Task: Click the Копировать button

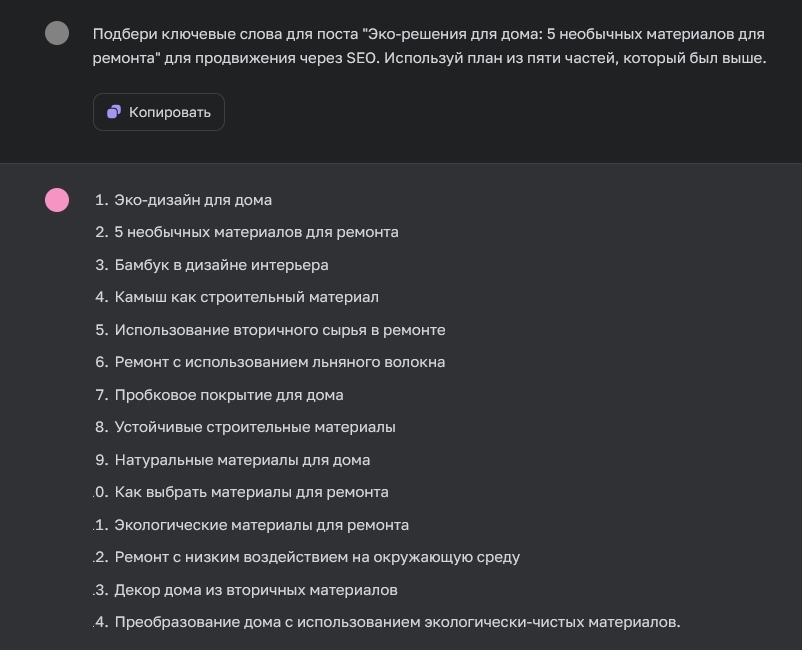Action: [x=158, y=112]
